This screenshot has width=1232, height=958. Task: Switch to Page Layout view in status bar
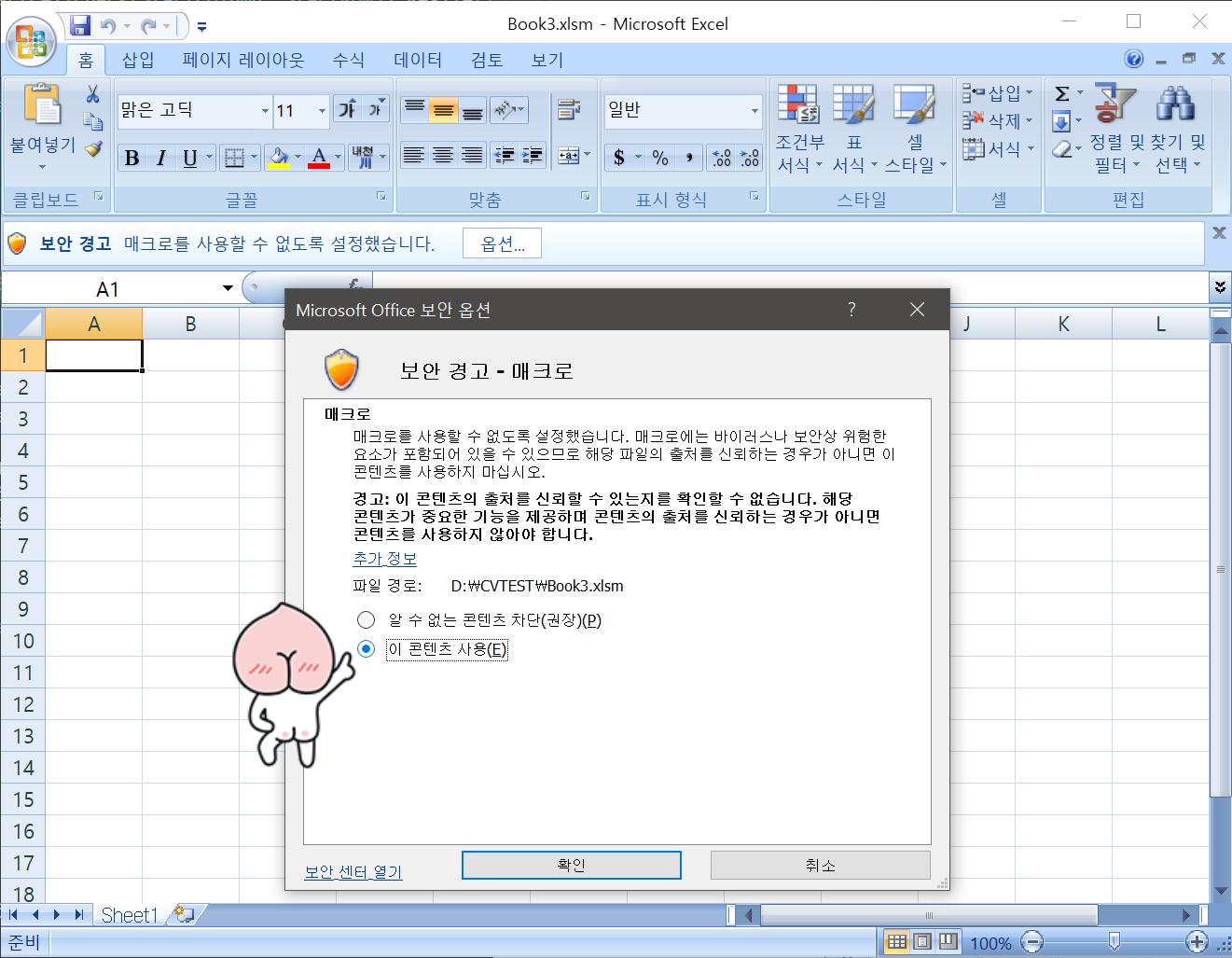pos(922,942)
